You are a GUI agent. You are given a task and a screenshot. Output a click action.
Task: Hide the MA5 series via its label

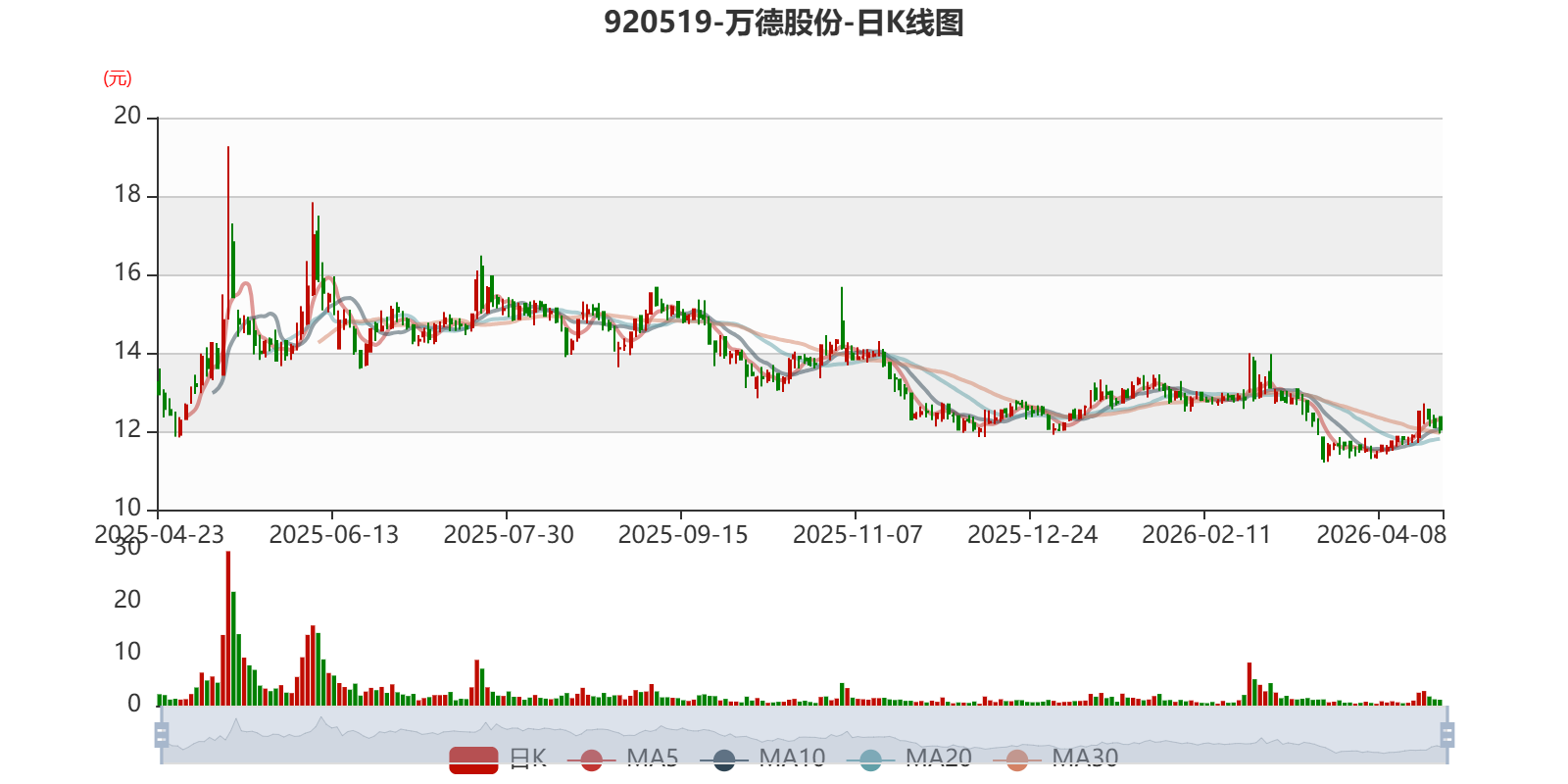coord(653,759)
